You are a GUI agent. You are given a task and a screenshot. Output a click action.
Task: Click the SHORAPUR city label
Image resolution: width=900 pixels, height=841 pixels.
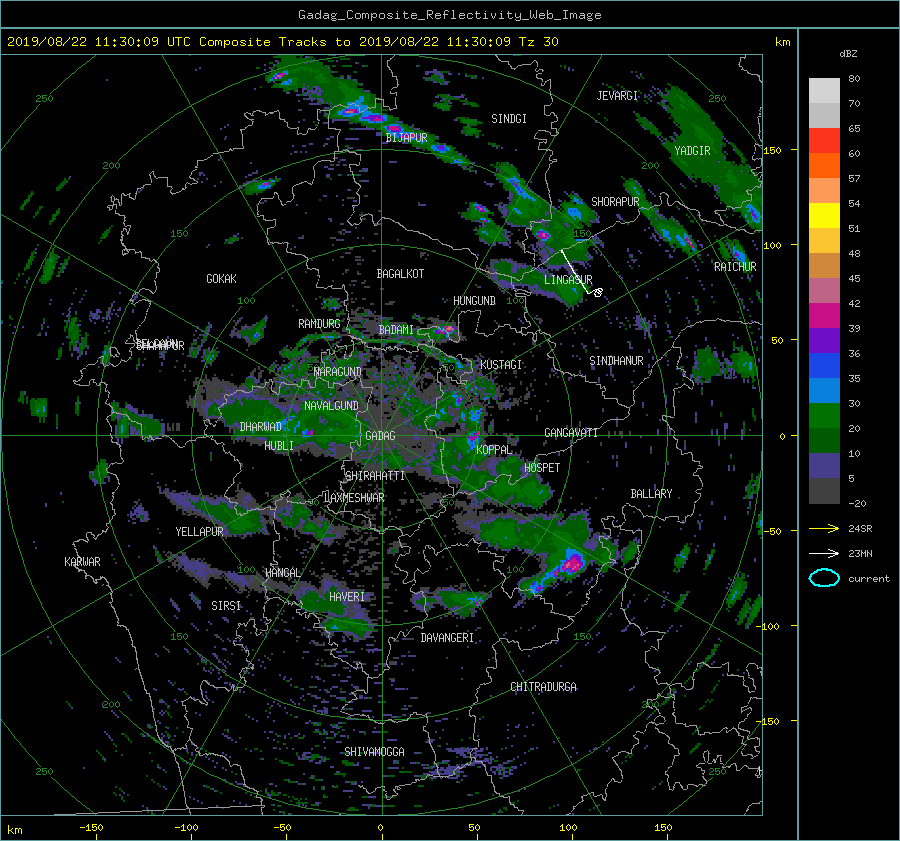615,202
